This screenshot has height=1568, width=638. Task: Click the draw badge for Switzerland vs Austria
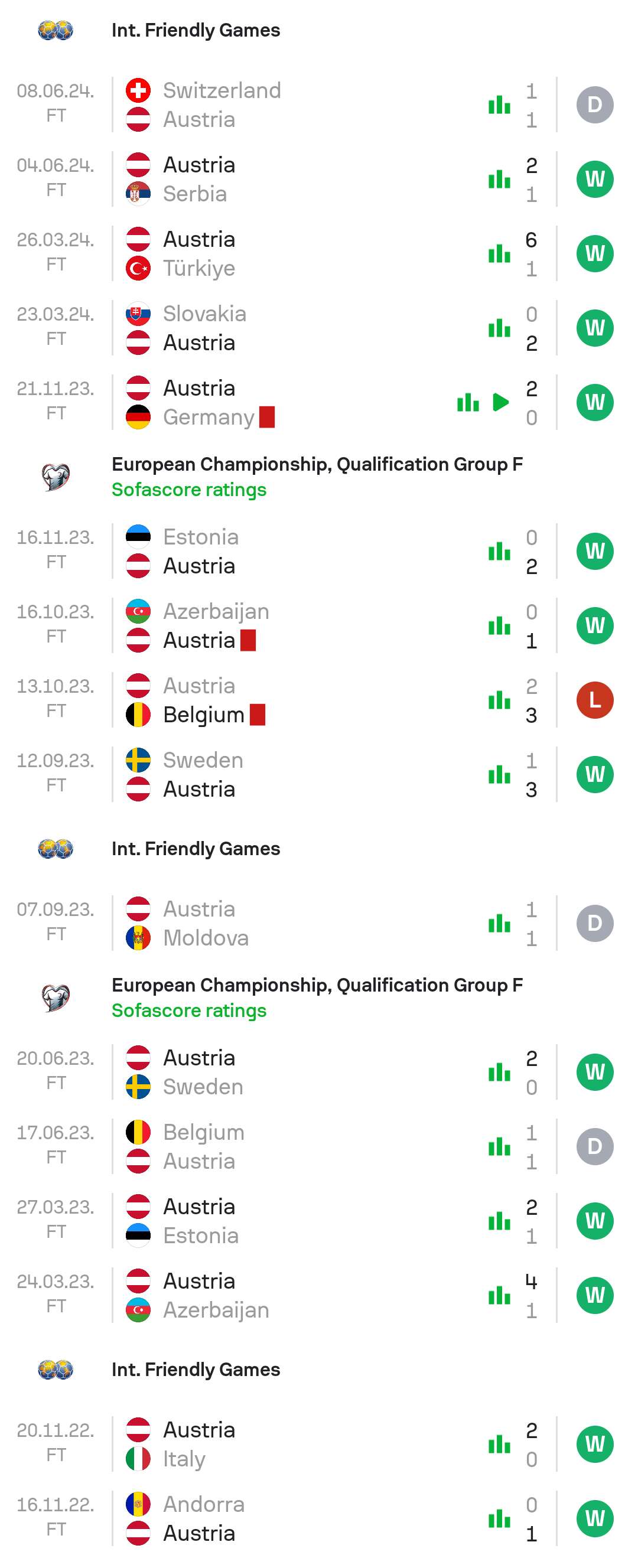tap(594, 105)
